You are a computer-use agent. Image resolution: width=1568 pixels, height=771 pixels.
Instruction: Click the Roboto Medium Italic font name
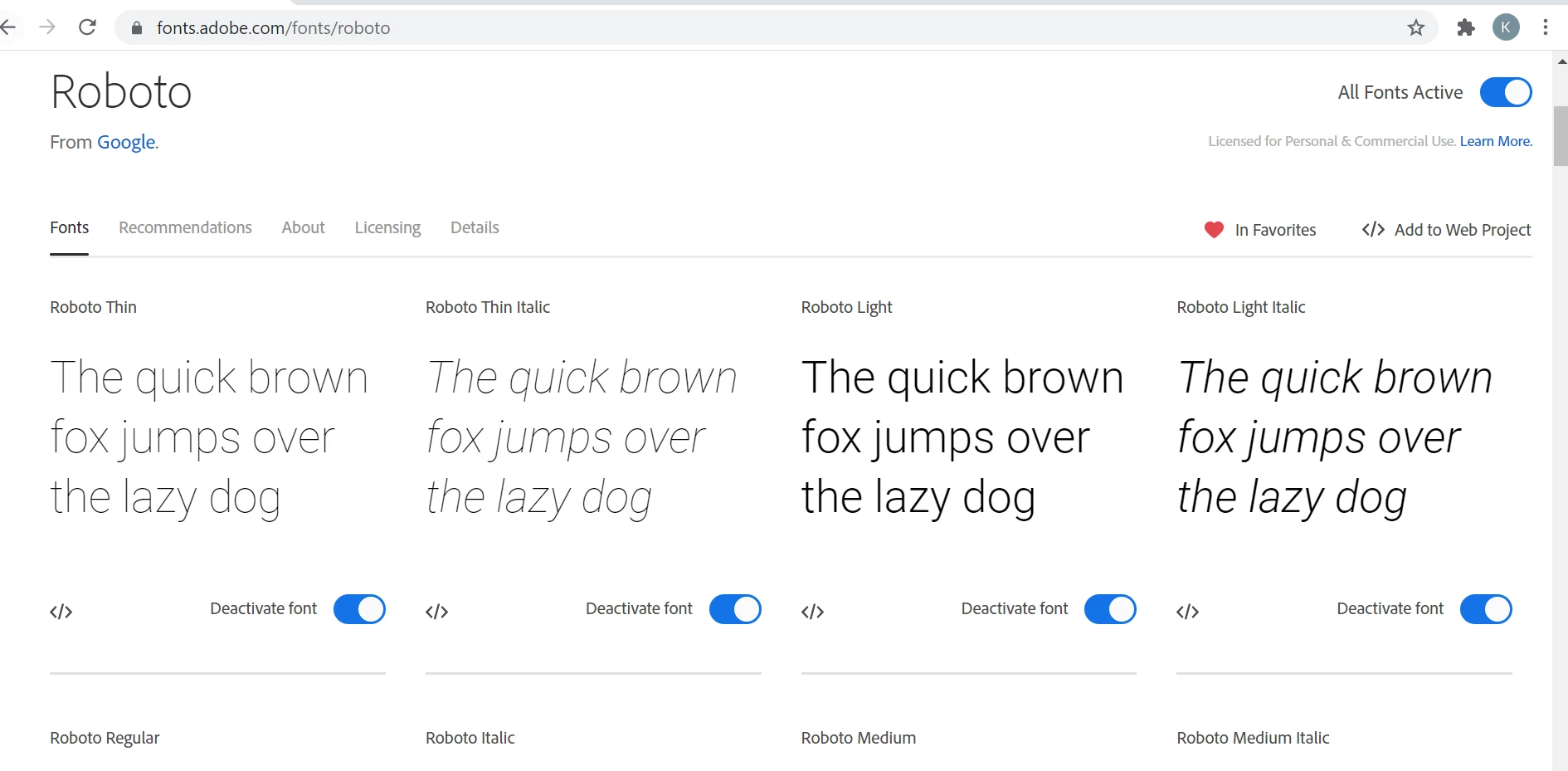(1253, 738)
